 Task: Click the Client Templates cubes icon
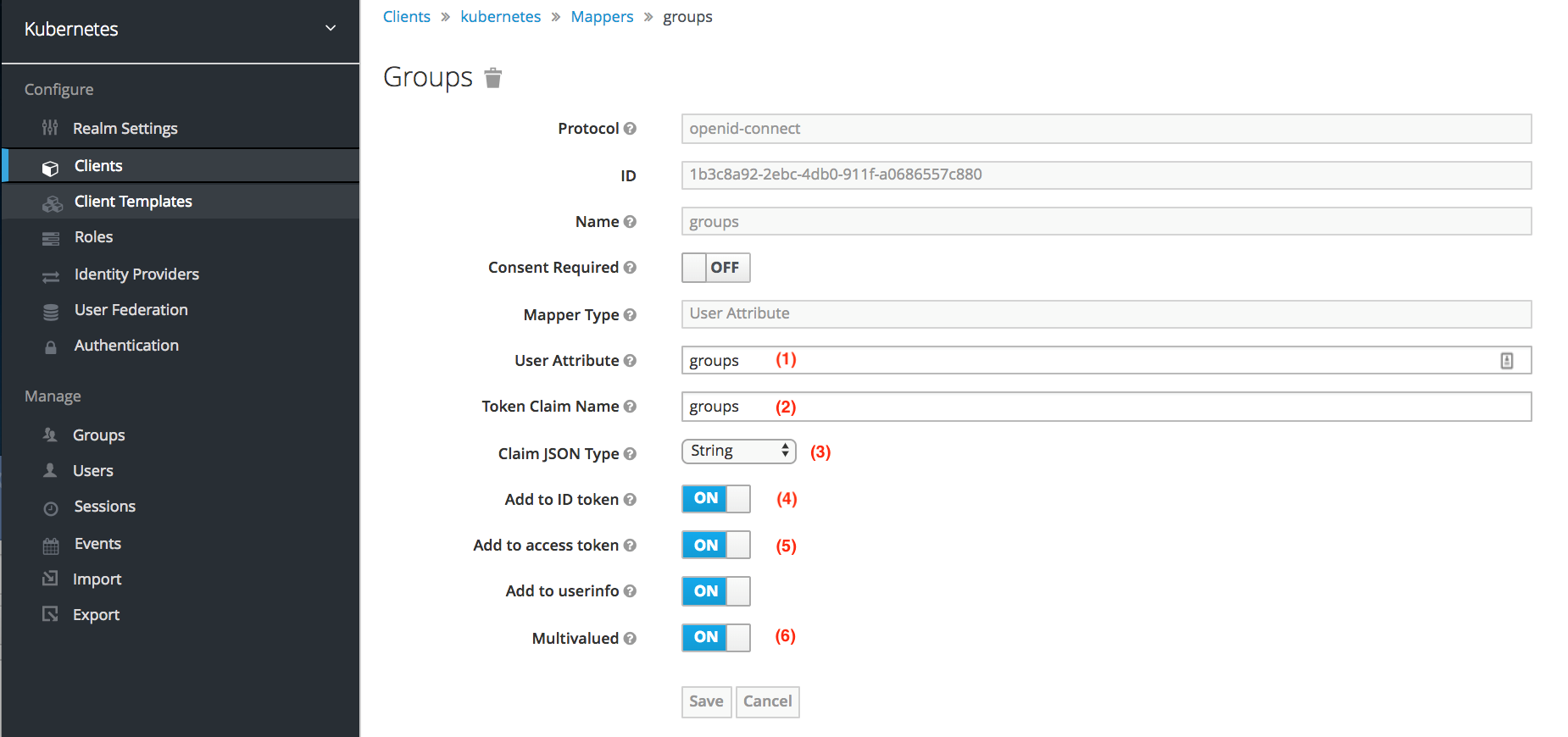[x=53, y=203]
